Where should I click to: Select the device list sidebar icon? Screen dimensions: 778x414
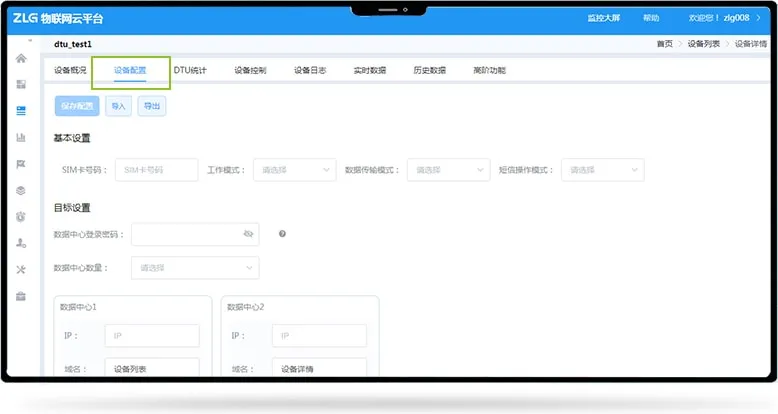pos(21,111)
